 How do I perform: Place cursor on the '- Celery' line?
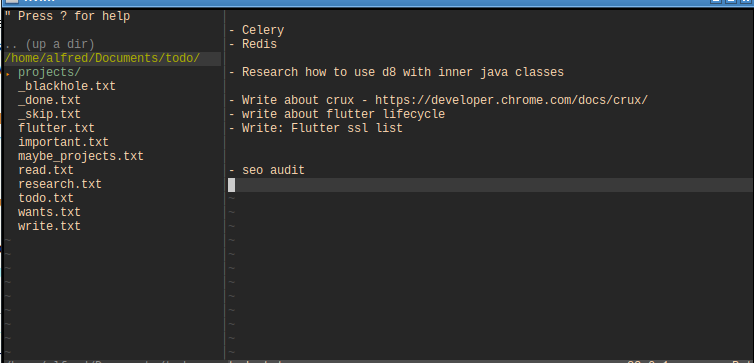pos(256,30)
